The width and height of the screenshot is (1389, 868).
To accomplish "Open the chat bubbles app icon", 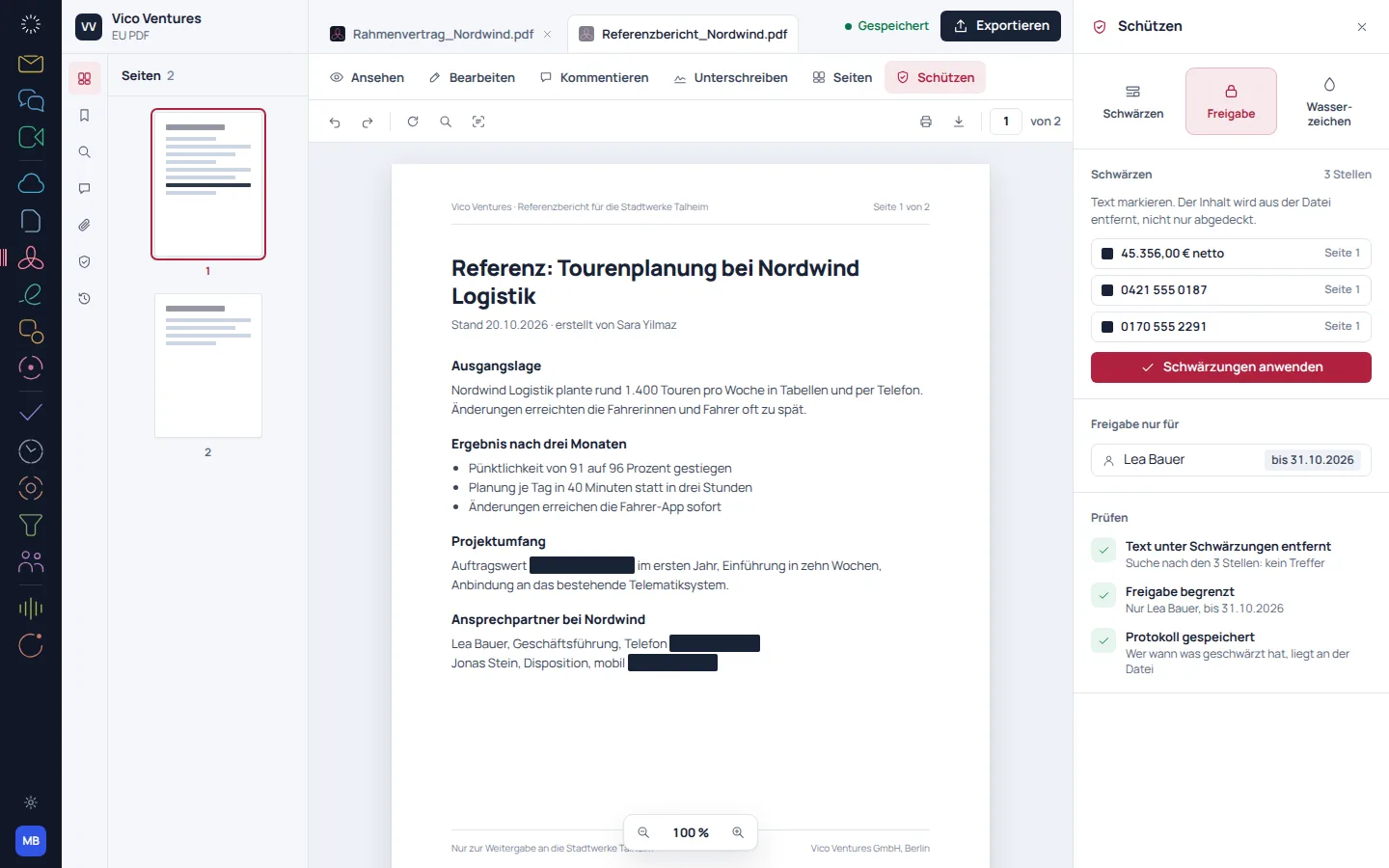I will click(31, 100).
